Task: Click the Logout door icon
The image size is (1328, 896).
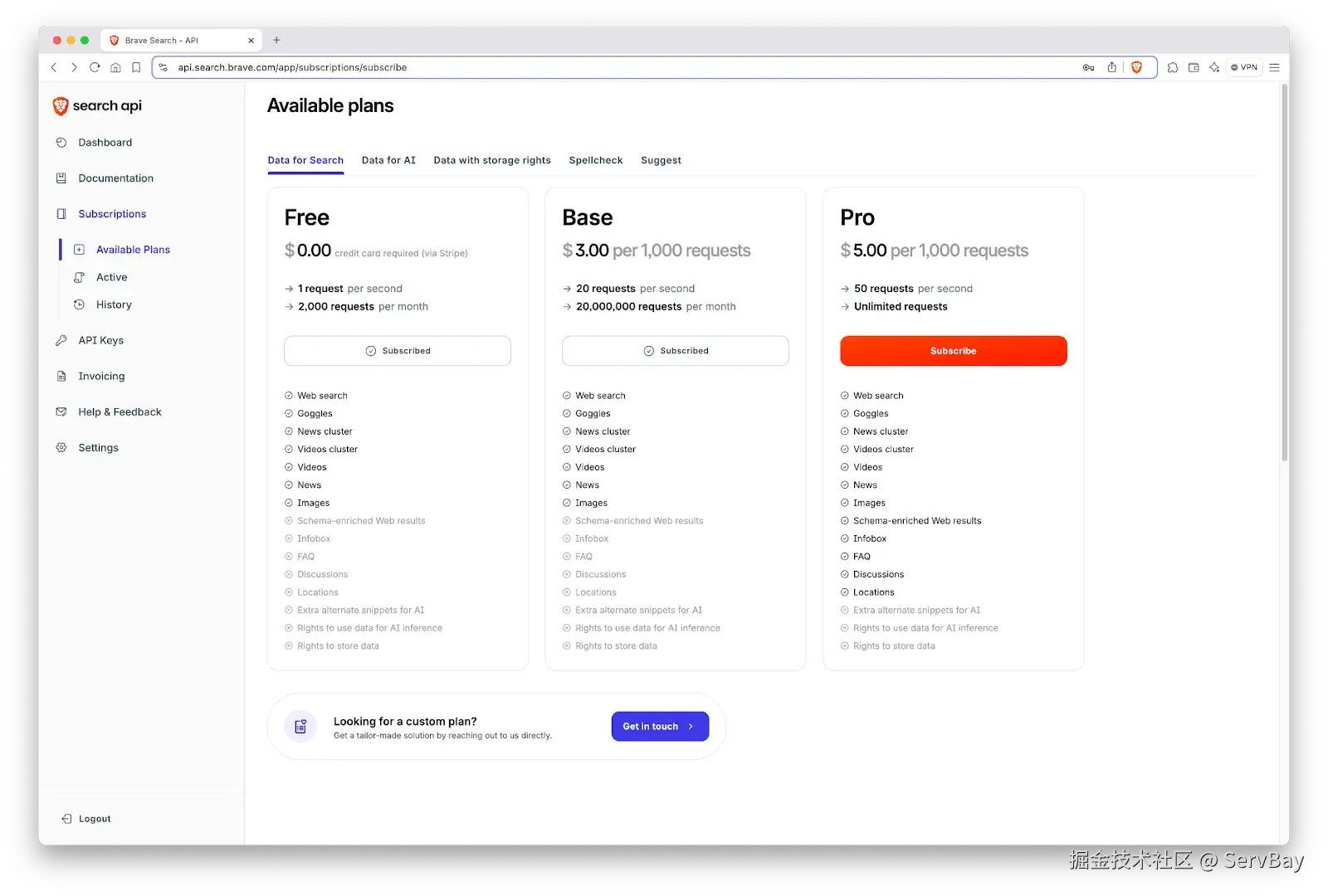Action: 66,819
